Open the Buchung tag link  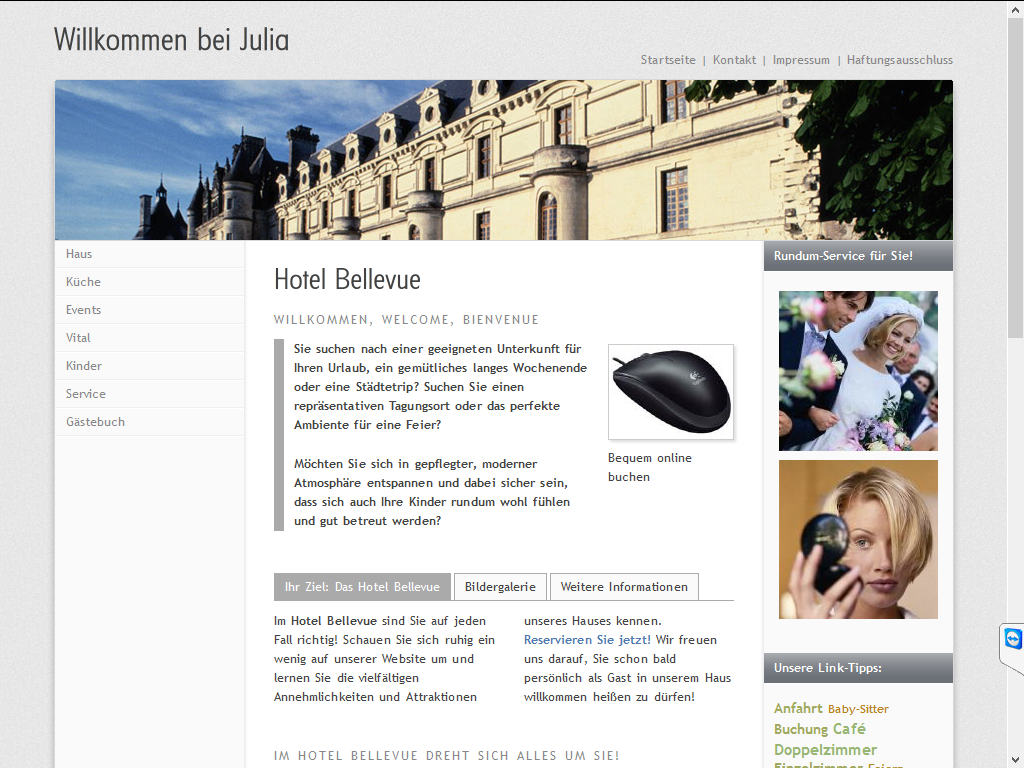801,729
